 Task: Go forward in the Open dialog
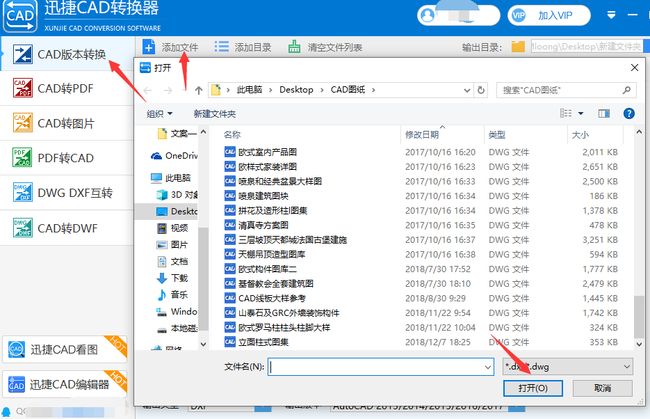(167, 90)
